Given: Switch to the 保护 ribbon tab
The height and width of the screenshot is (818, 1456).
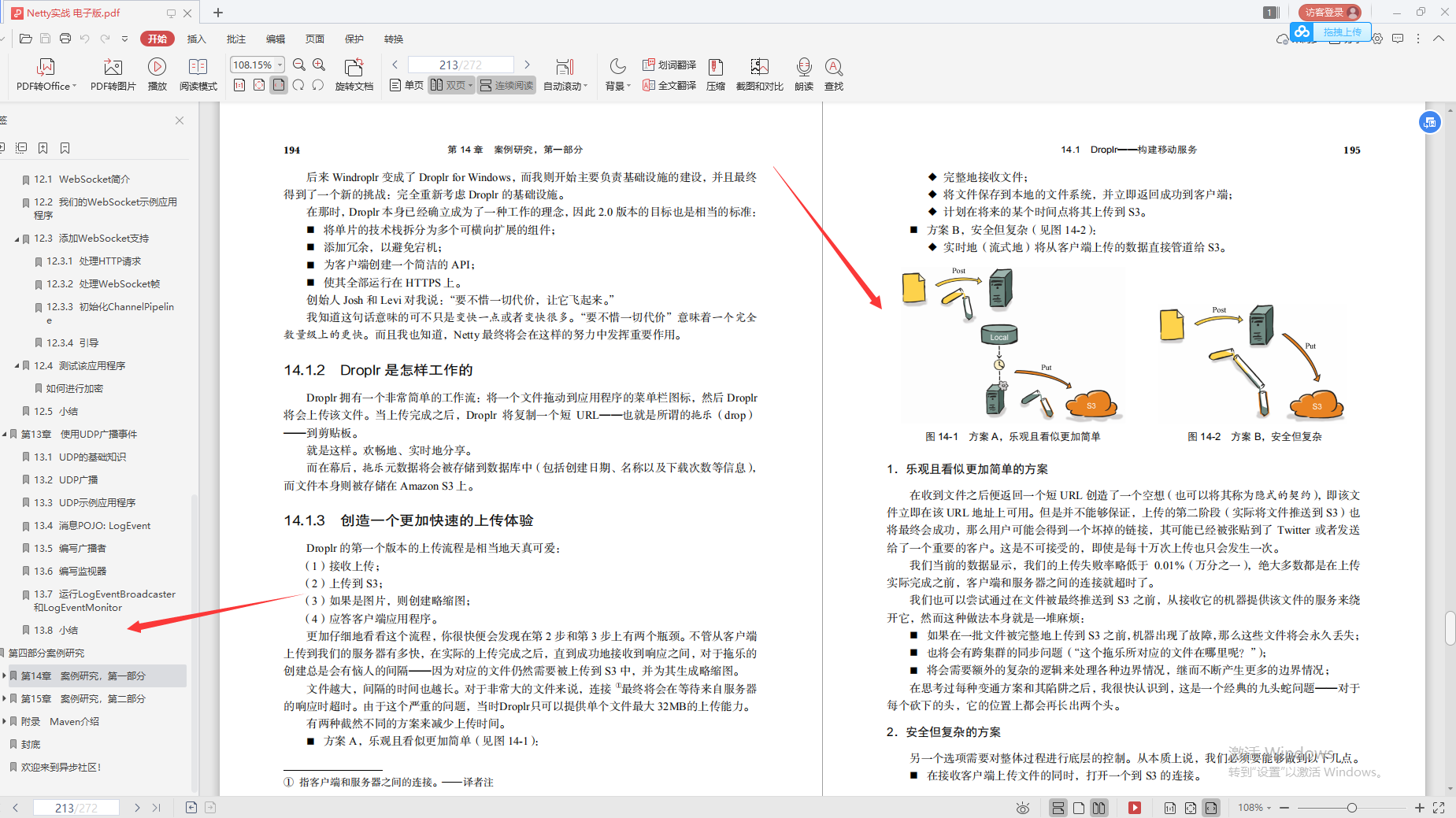Looking at the screenshot, I should click(354, 39).
